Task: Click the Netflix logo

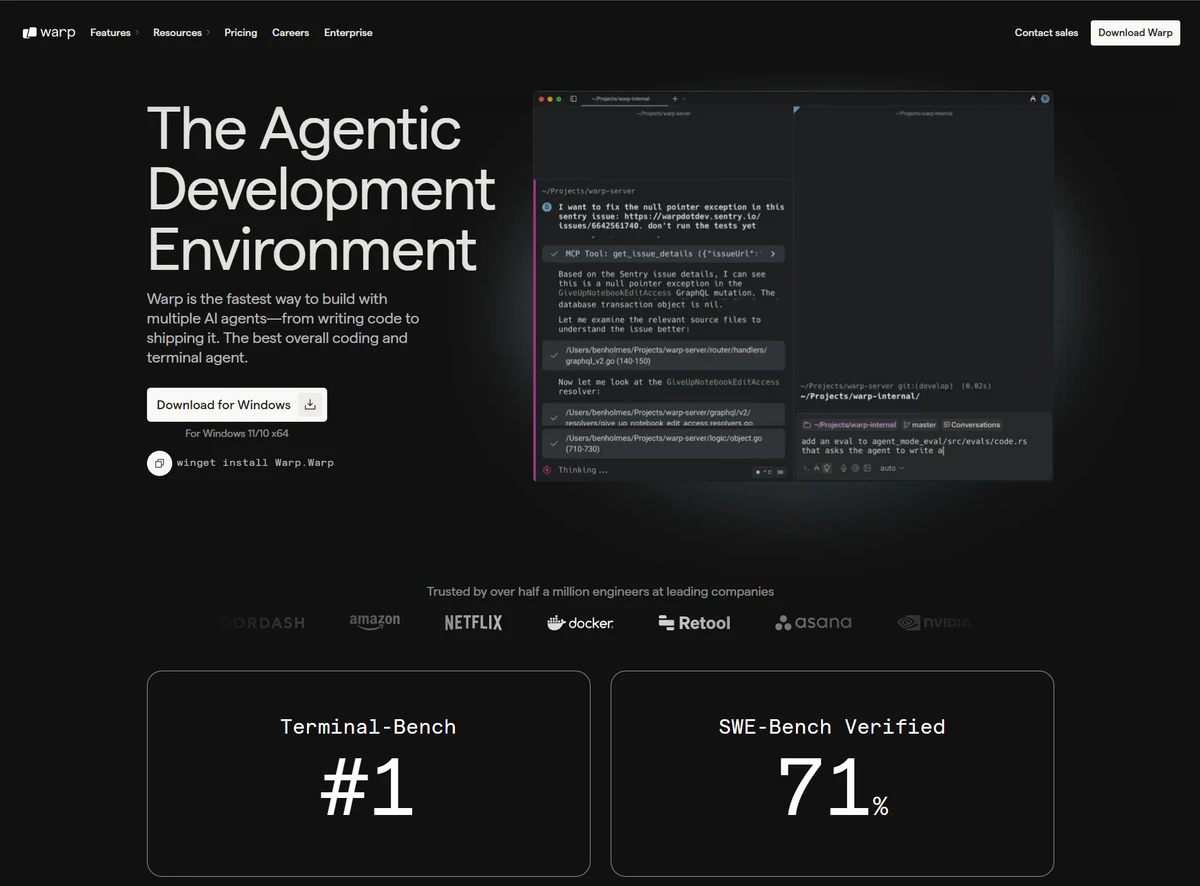Action: (x=473, y=622)
